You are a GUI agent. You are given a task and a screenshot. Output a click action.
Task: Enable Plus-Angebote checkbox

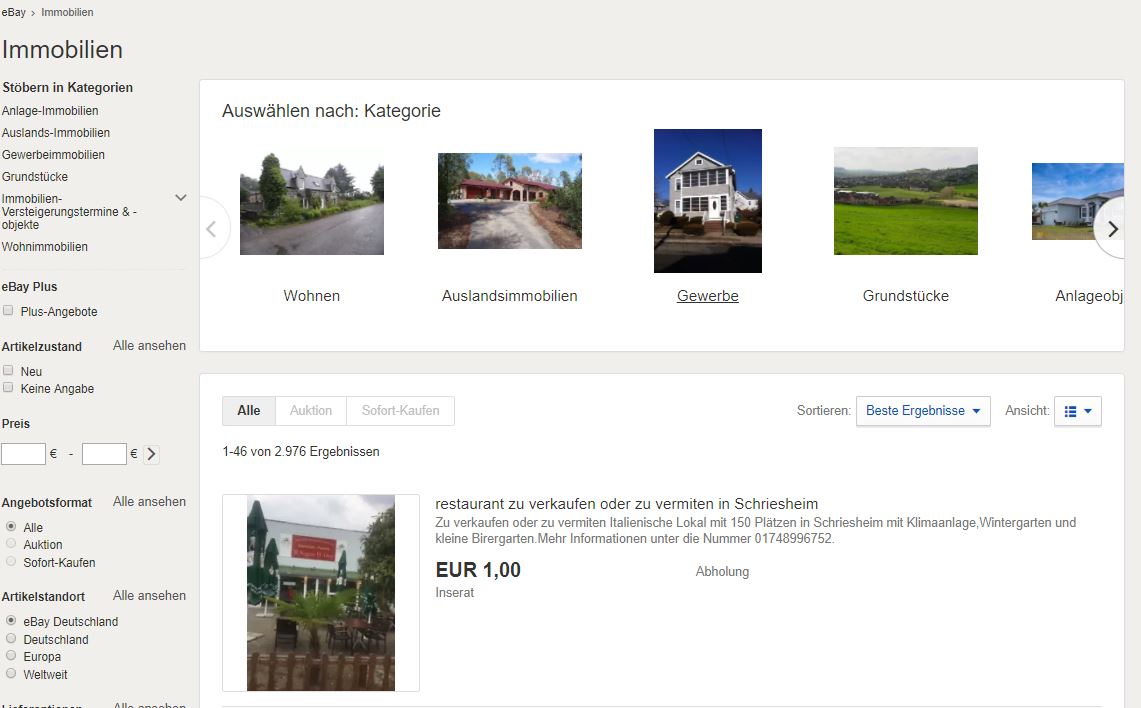point(8,311)
